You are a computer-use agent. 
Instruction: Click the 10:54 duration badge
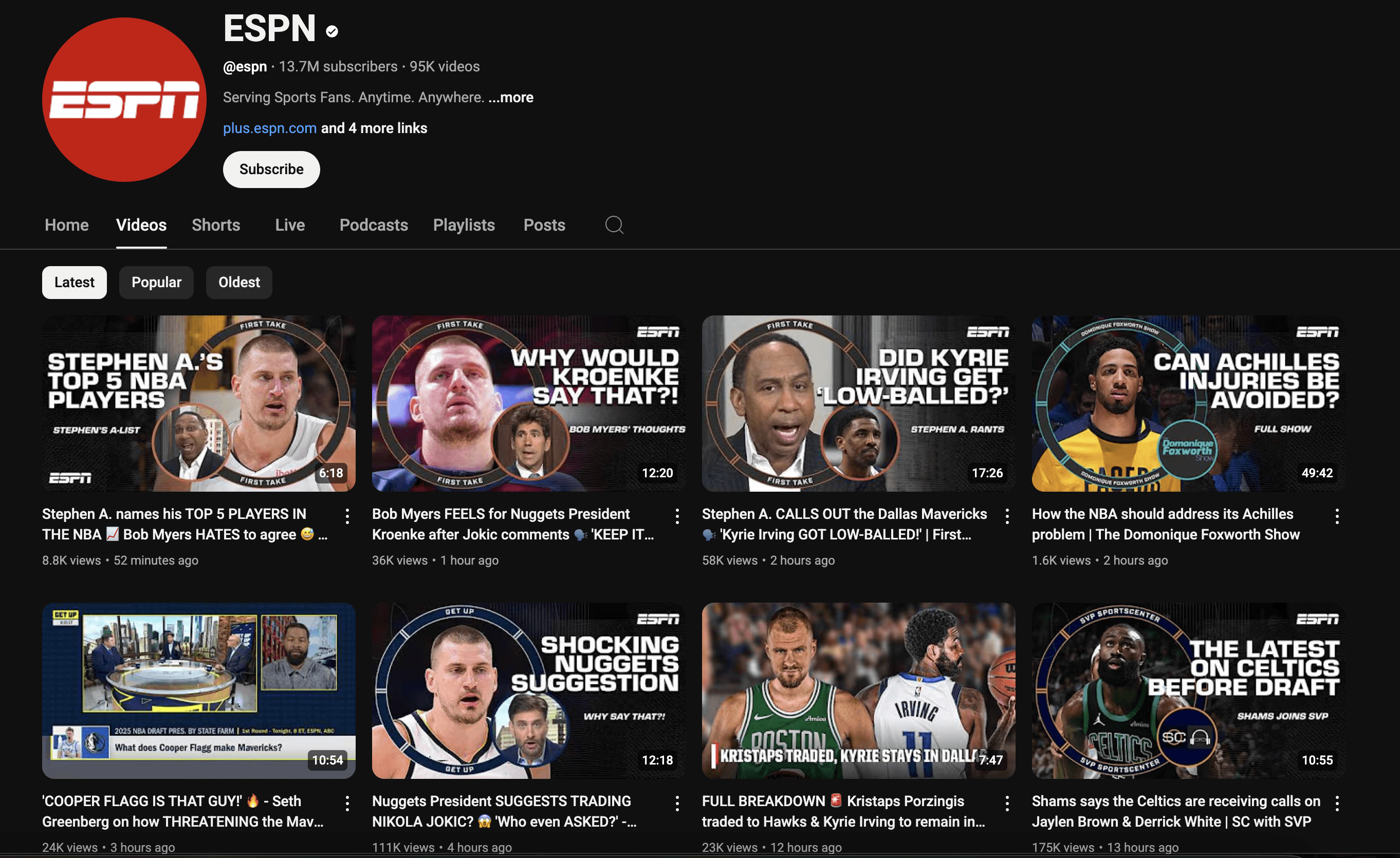(x=328, y=760)
